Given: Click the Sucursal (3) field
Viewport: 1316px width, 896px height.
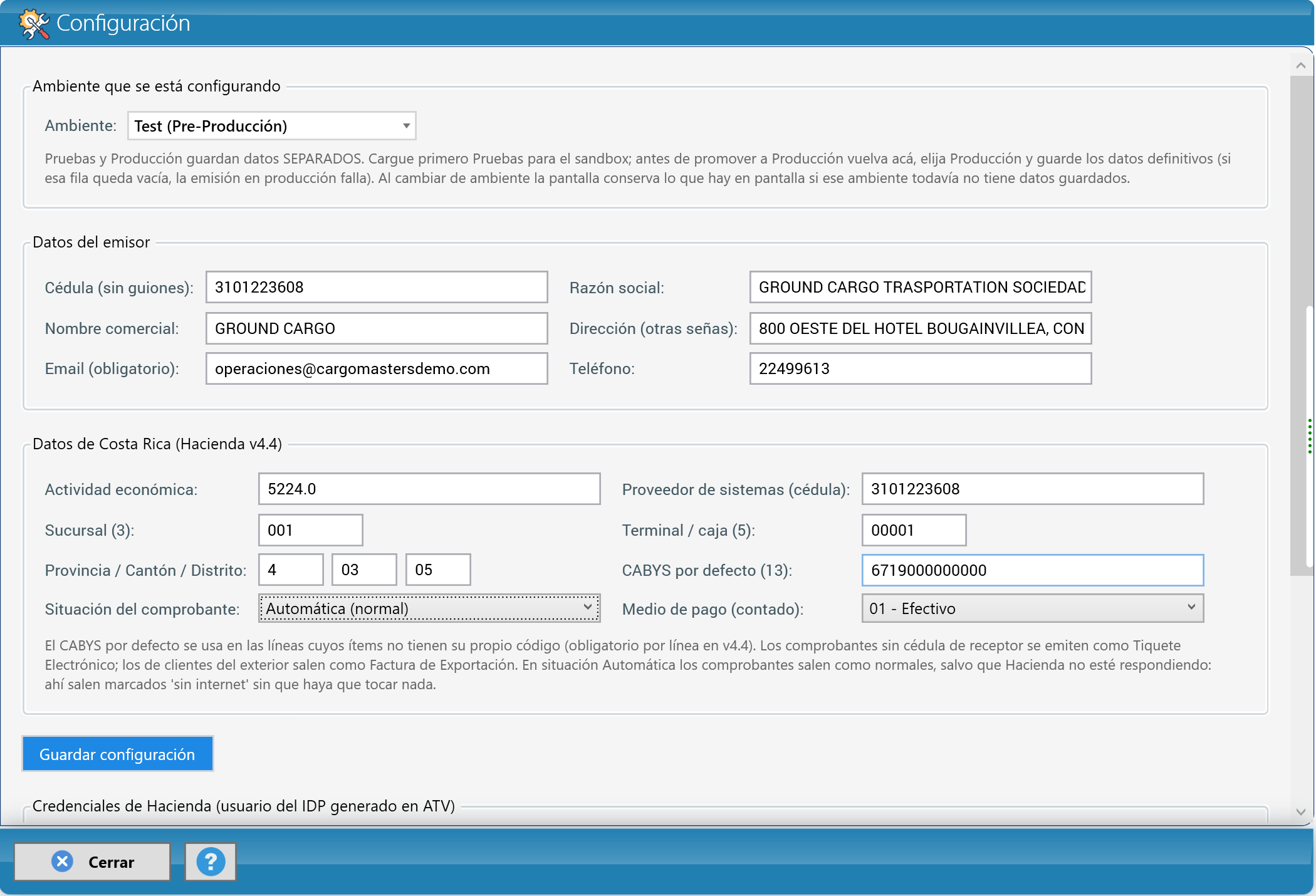Looking at the screenshot, I should tap(311, 530).
